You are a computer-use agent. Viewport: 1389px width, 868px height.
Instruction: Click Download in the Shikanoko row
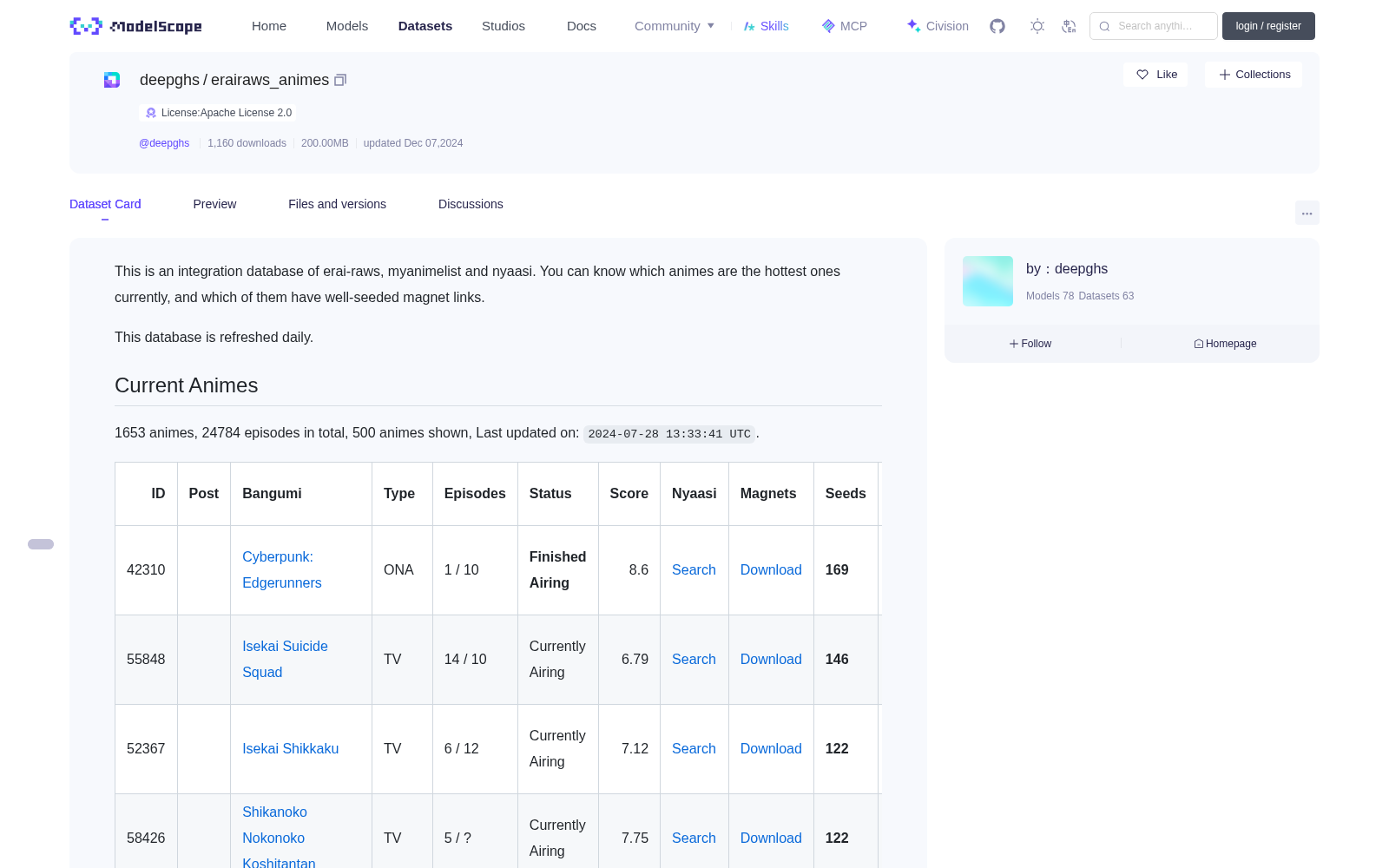tap(771, 838)
